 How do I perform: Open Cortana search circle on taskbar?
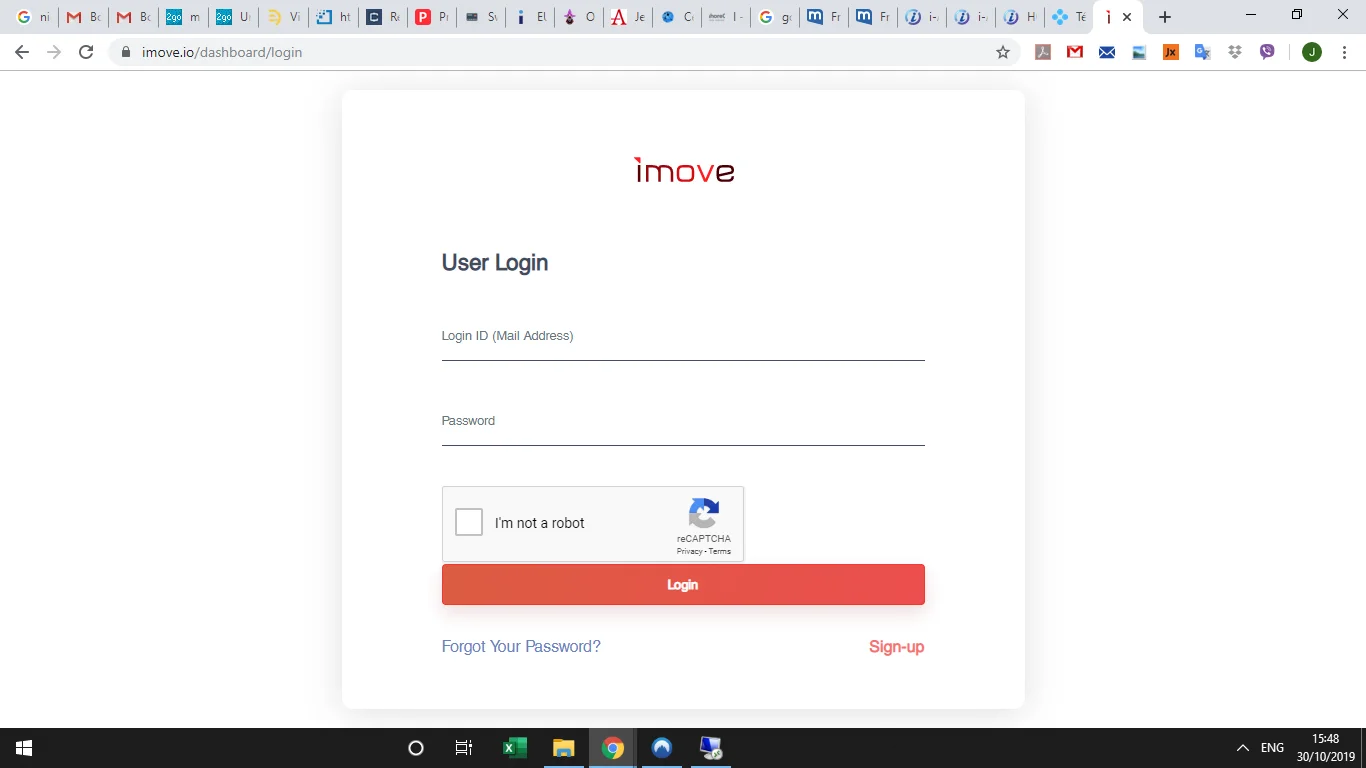coord(416,748)
